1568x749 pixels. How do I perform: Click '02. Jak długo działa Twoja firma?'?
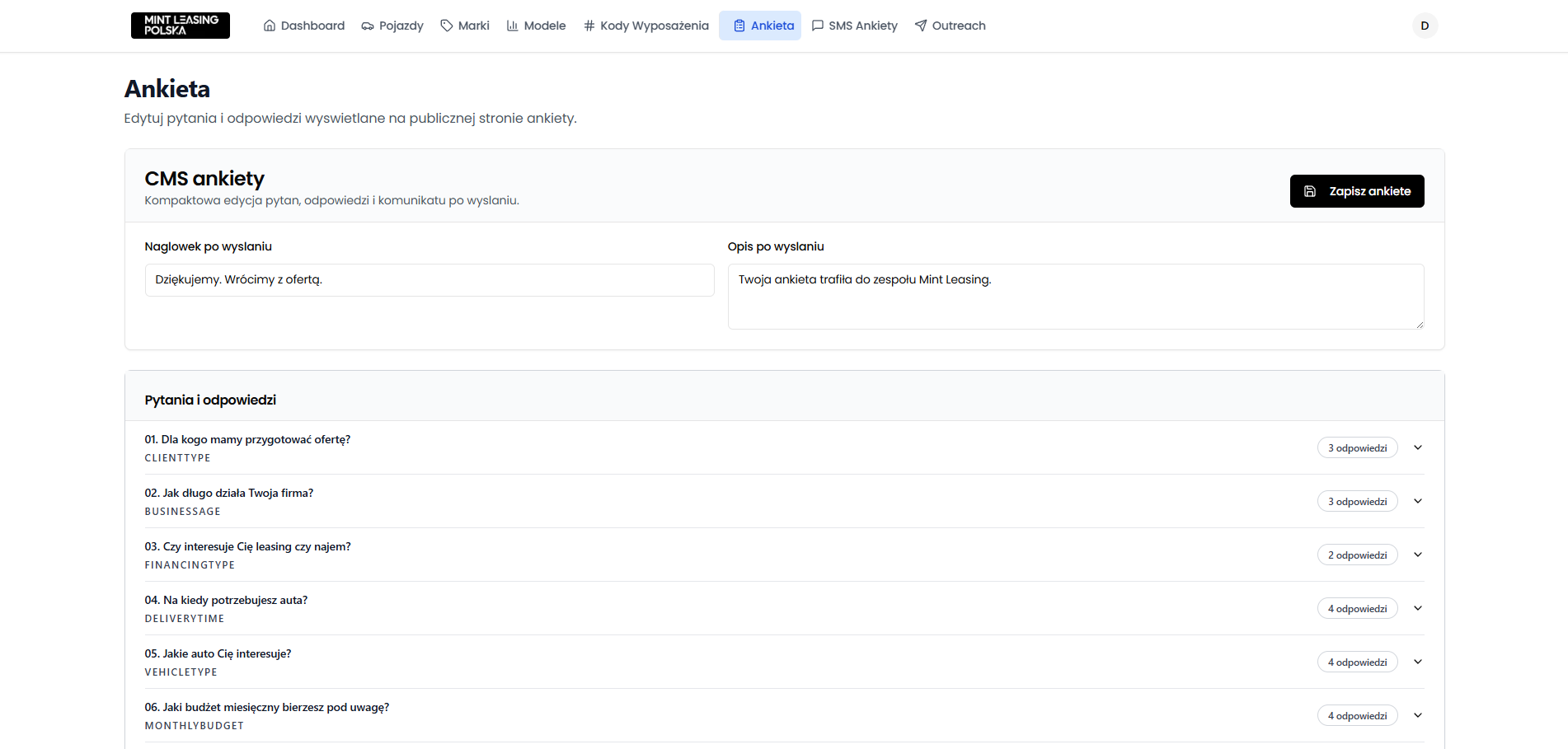tap(229, 494)
